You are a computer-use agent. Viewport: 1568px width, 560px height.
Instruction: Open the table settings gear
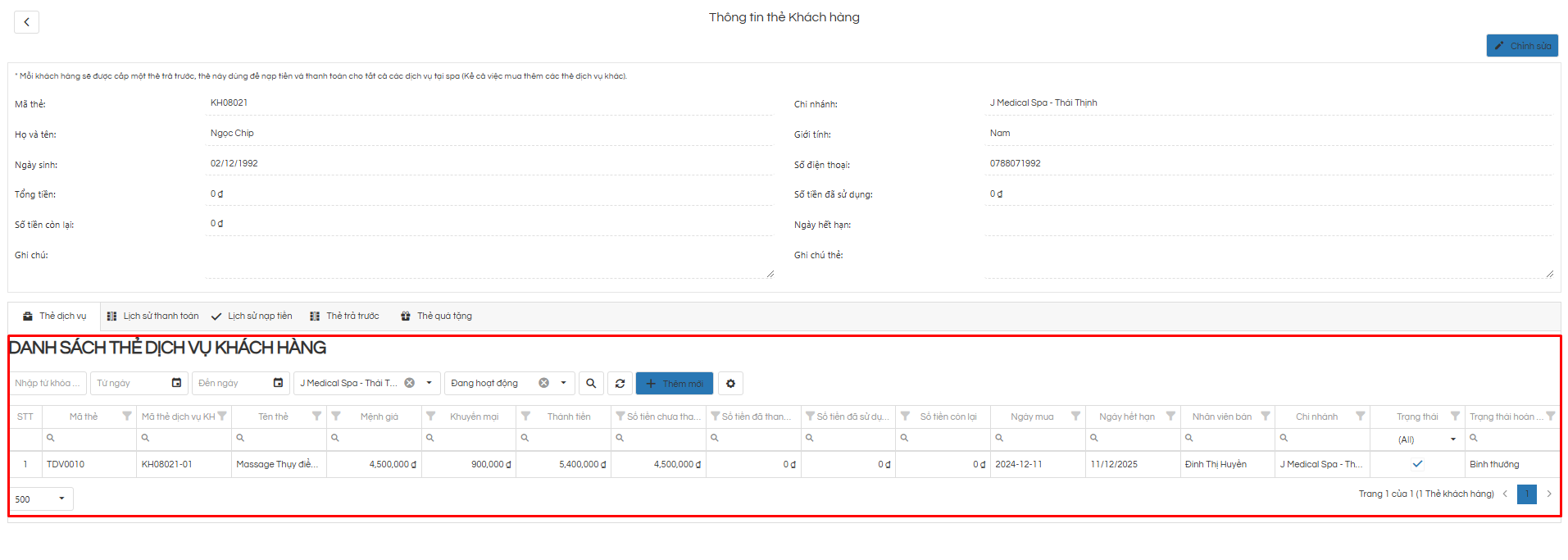click(x=730, y=384)
